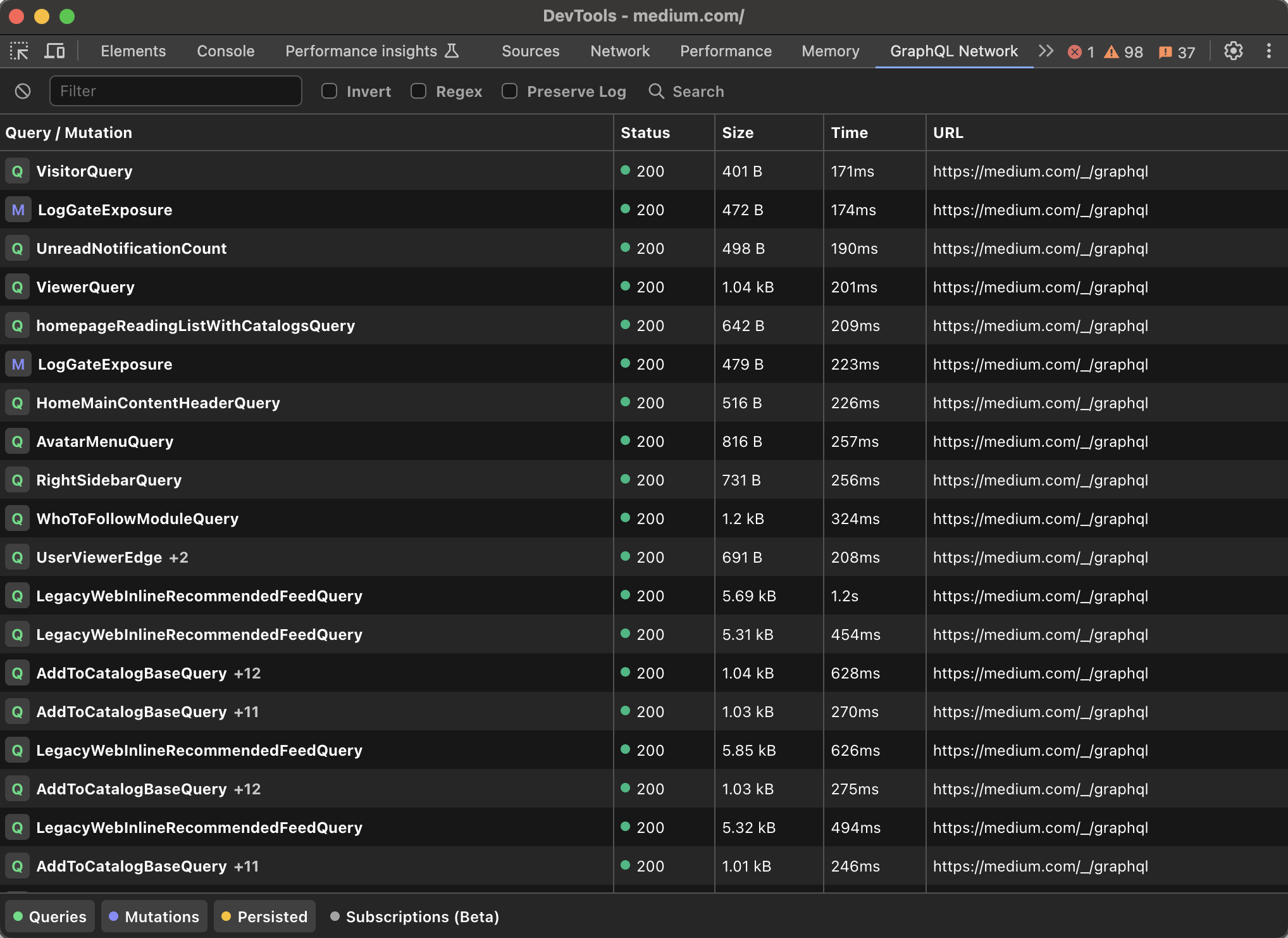The width and height of the screenshot is (1288, 938).
Task: Switch to the Console tab
Action: 225,51
